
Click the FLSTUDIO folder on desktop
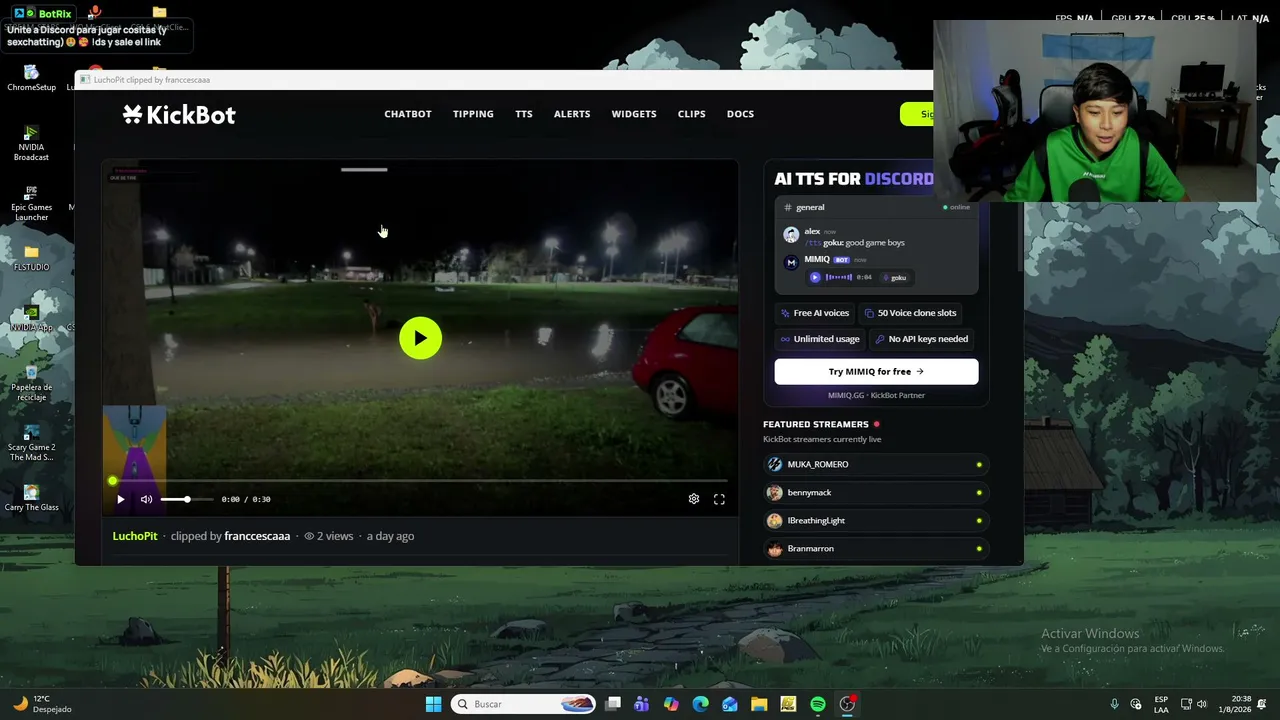(x=31, y=259)
